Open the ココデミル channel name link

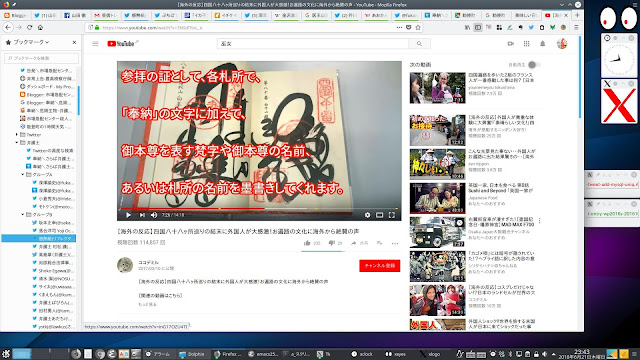pos(149,262)
